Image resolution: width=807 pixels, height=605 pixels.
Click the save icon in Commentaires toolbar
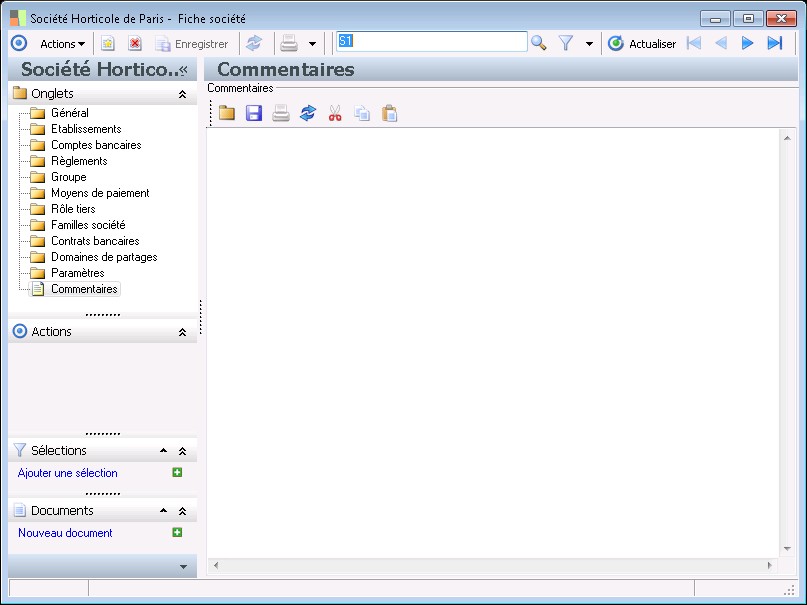(x=254, y=114)
